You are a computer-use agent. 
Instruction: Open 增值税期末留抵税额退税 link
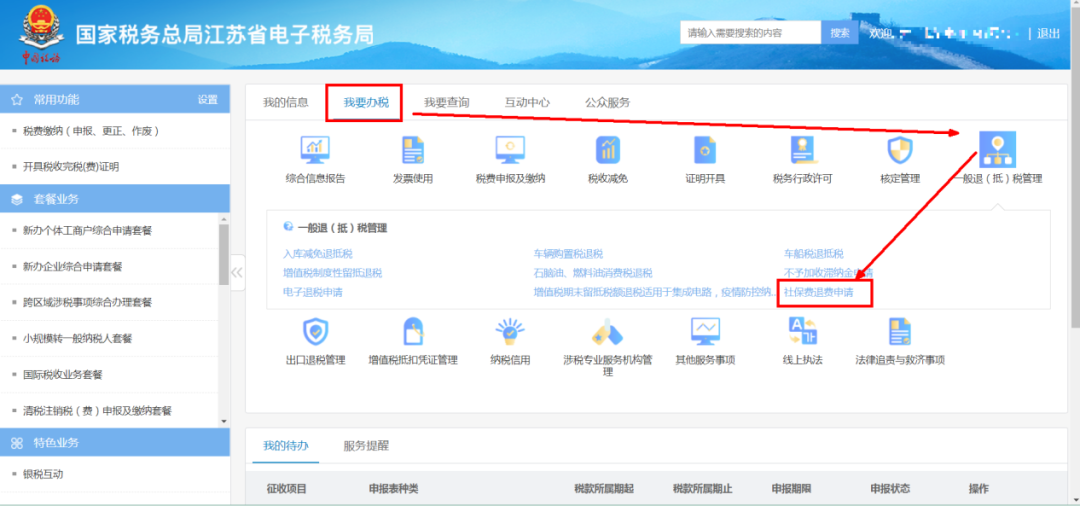tap(653, 293)
